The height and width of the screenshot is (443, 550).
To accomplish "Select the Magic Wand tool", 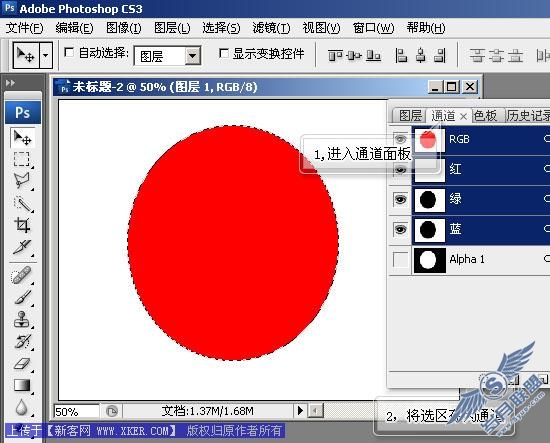I will pos(22,203).
